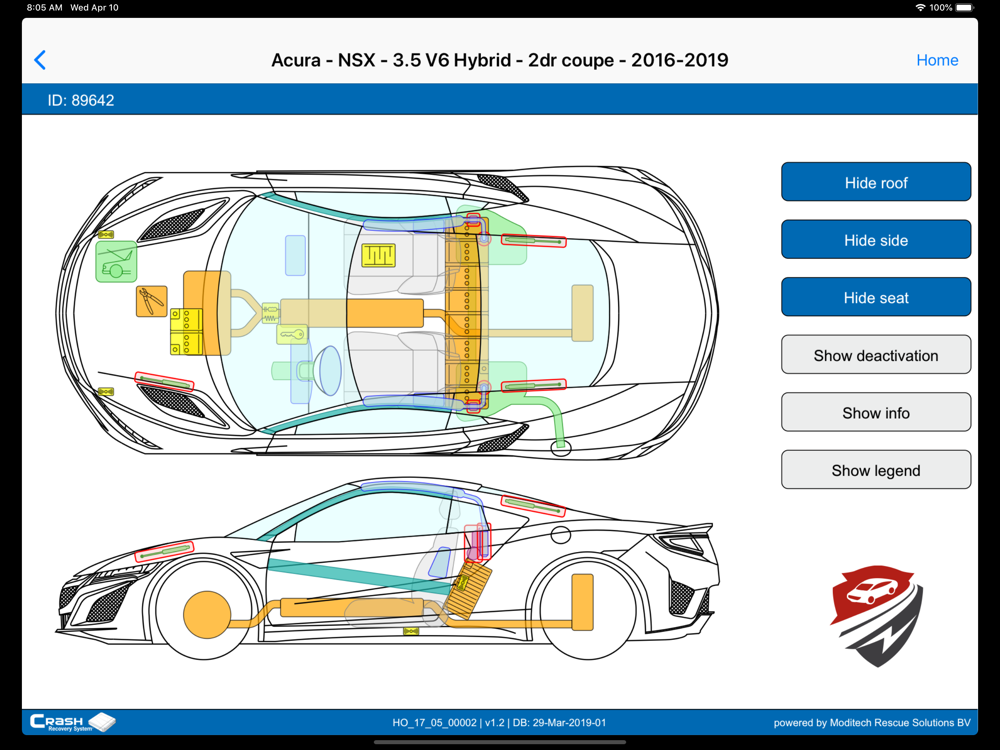
Task: Toggle the Hide seat button
Action: pos(876,297)
